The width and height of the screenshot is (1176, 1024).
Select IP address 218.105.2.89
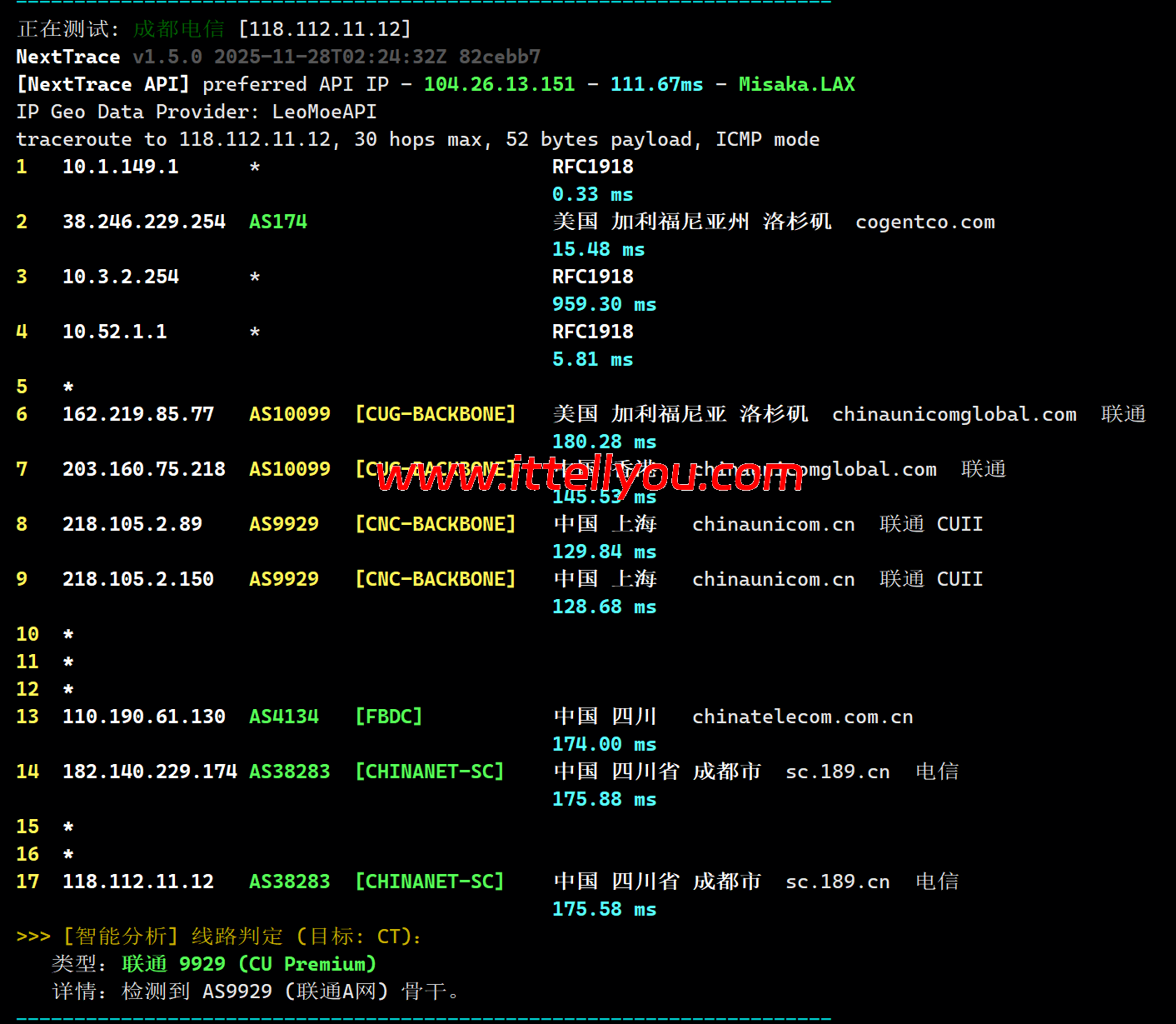pyautogui.click(x=132, y=524)
